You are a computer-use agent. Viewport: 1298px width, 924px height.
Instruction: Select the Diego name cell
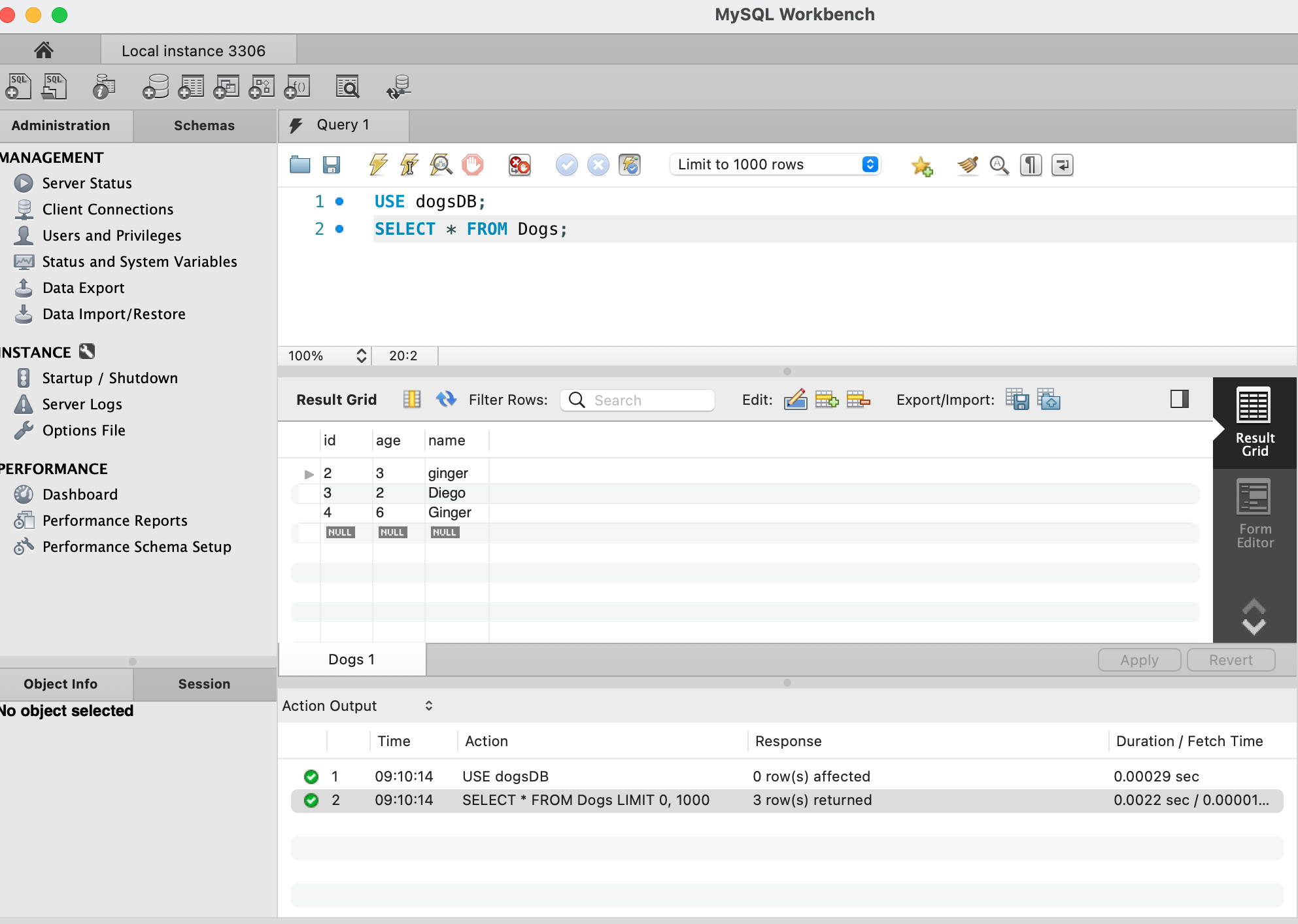447,493
